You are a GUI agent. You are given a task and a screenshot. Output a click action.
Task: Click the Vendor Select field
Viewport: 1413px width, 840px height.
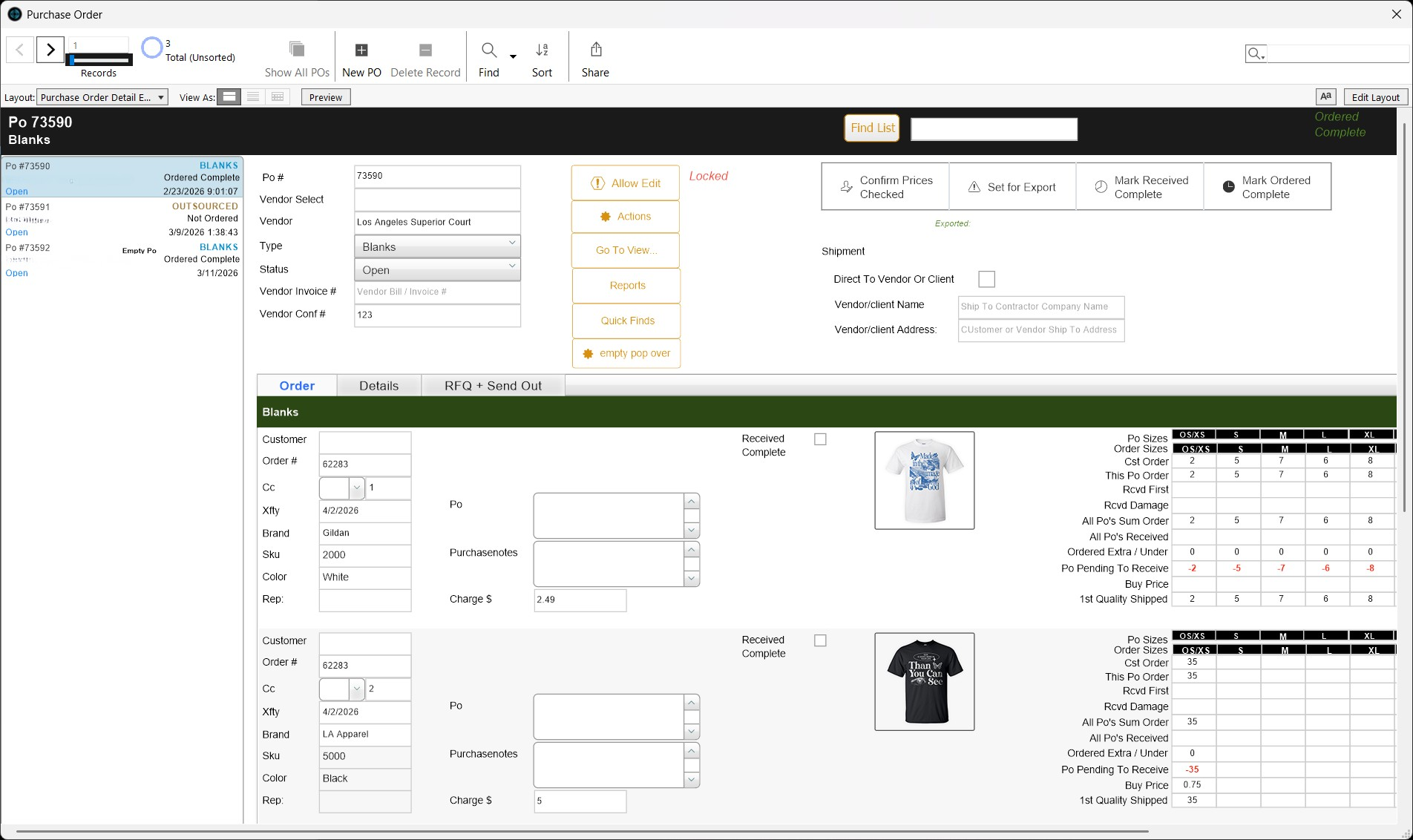[x=437, y=199]
